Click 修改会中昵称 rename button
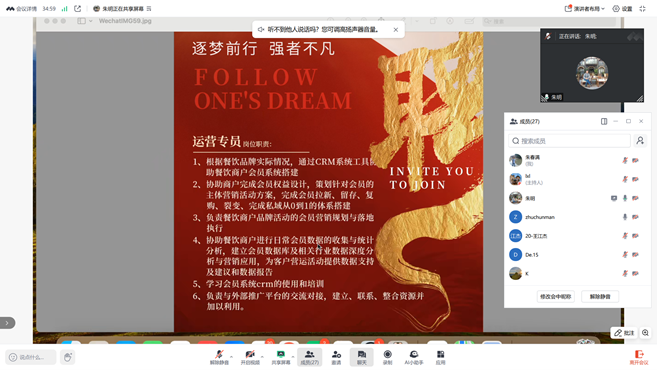Viewport: 657px width, 370px height. [x=556, y=296]
